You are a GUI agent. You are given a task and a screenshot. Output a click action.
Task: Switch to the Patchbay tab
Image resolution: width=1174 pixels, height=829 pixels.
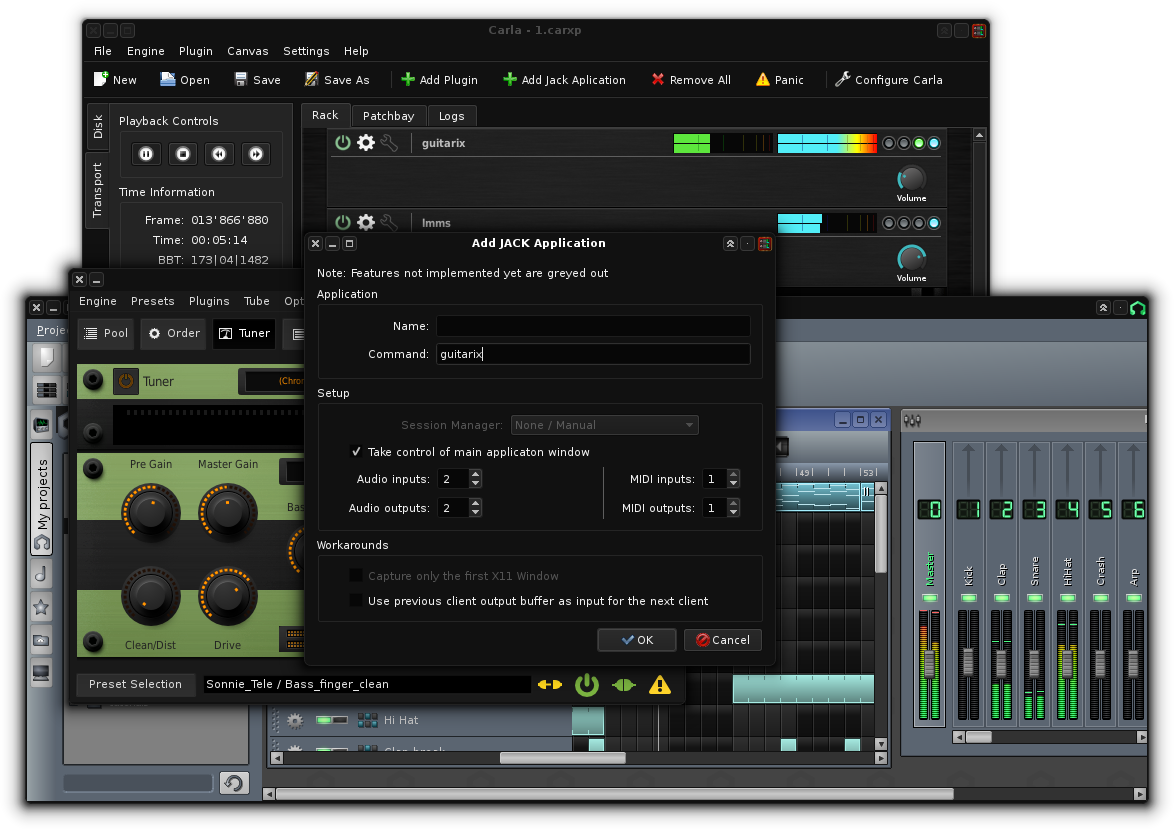click(x=389, y=116)
